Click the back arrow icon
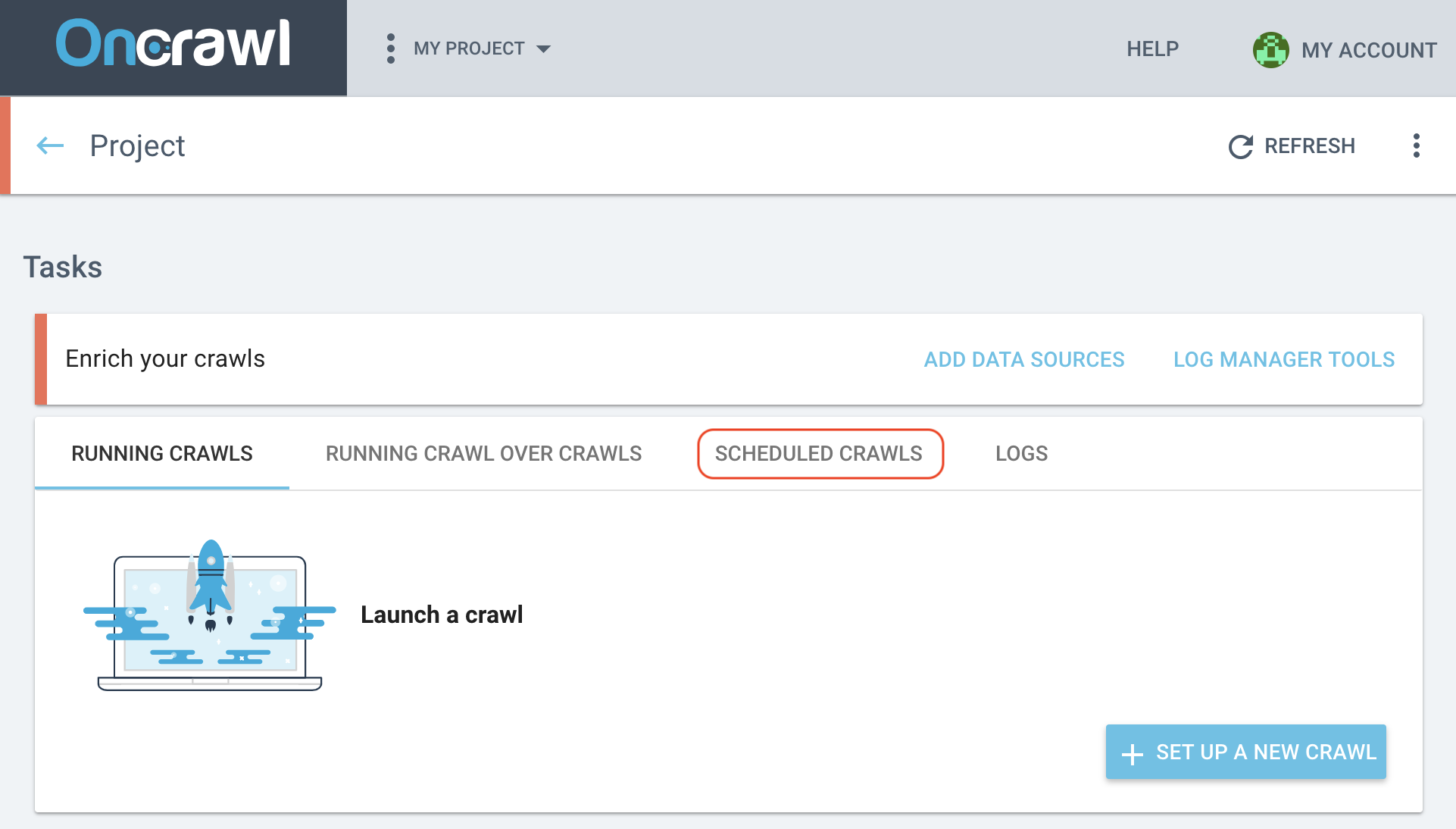Viewport: 1456px width, 829px height. click(50, 145)
